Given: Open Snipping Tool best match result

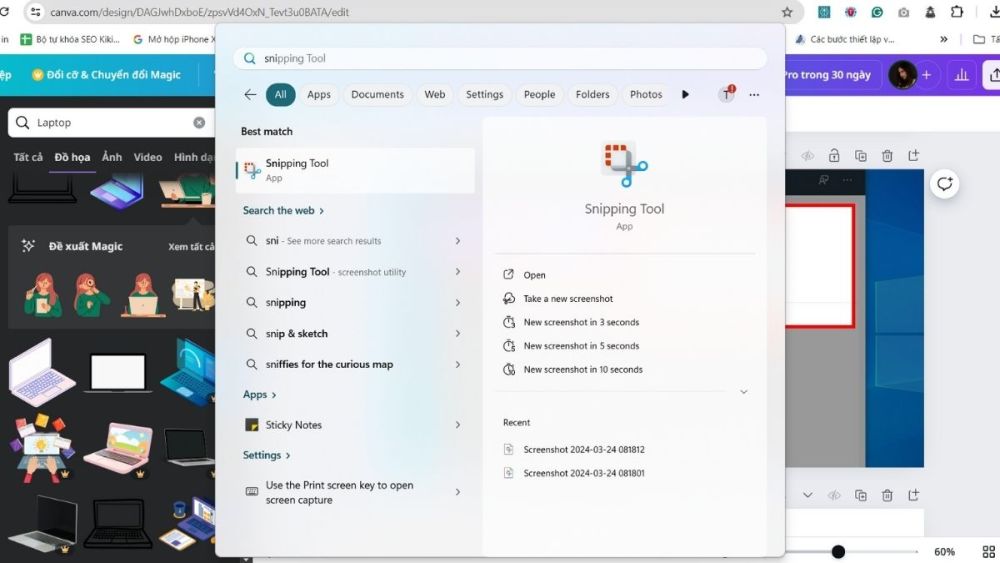Looking at the screenshot, I should click(355, 170).
